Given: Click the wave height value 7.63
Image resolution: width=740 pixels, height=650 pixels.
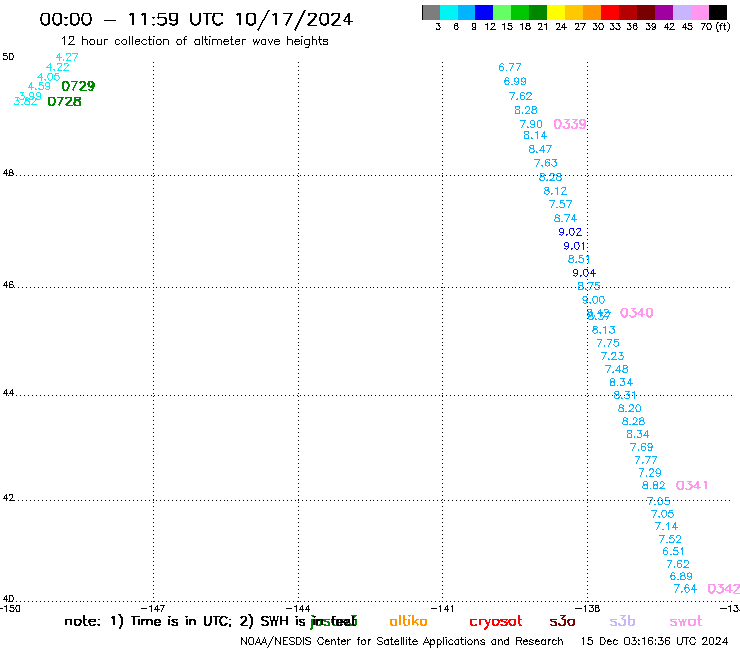Looking at the screenshot, I should pos(546,163).
